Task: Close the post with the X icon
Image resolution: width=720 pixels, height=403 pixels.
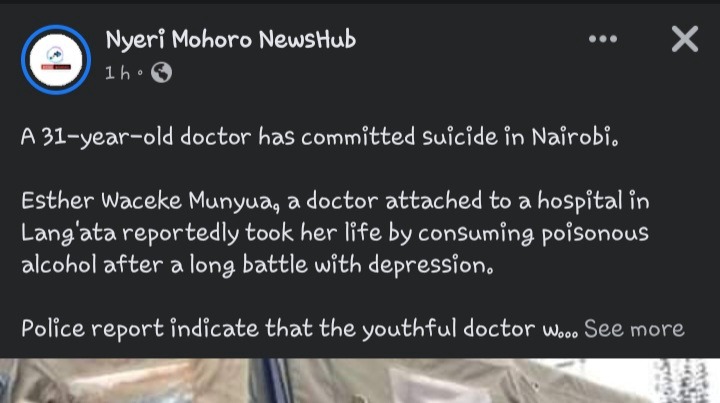Action: pos(685,39)
